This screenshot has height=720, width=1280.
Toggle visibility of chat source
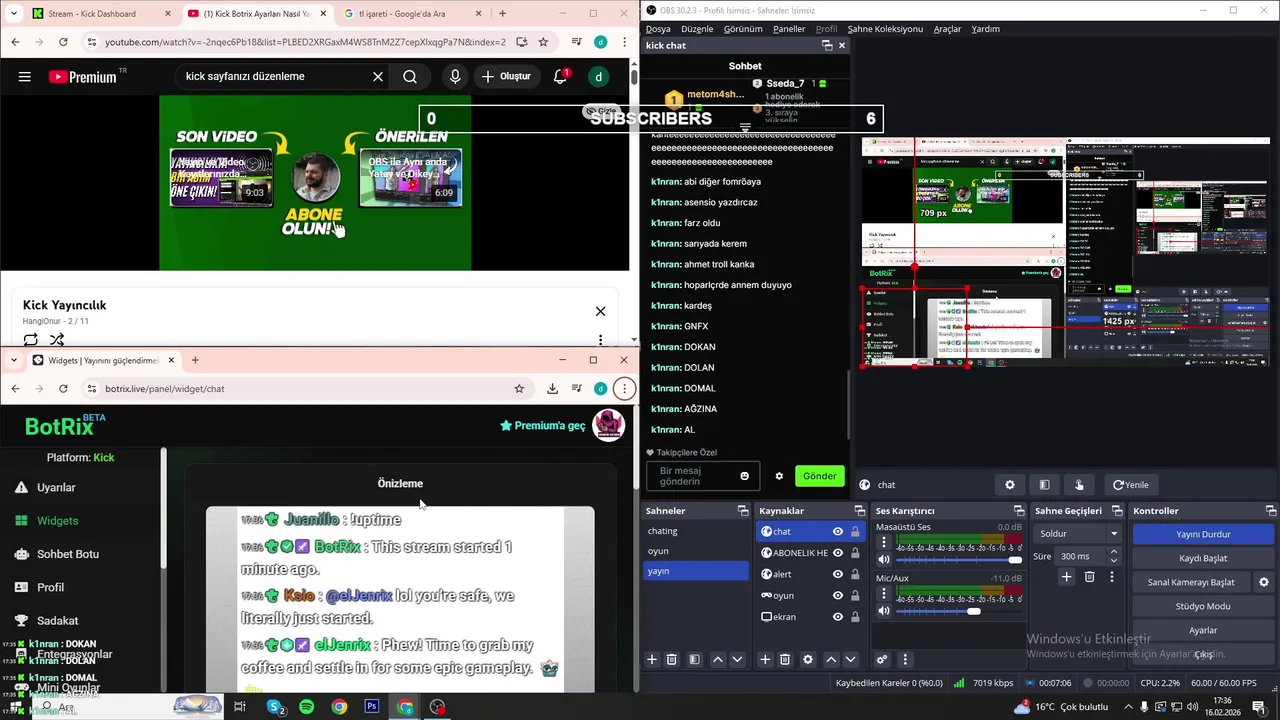pyautogui.click(x=838, y=532)
